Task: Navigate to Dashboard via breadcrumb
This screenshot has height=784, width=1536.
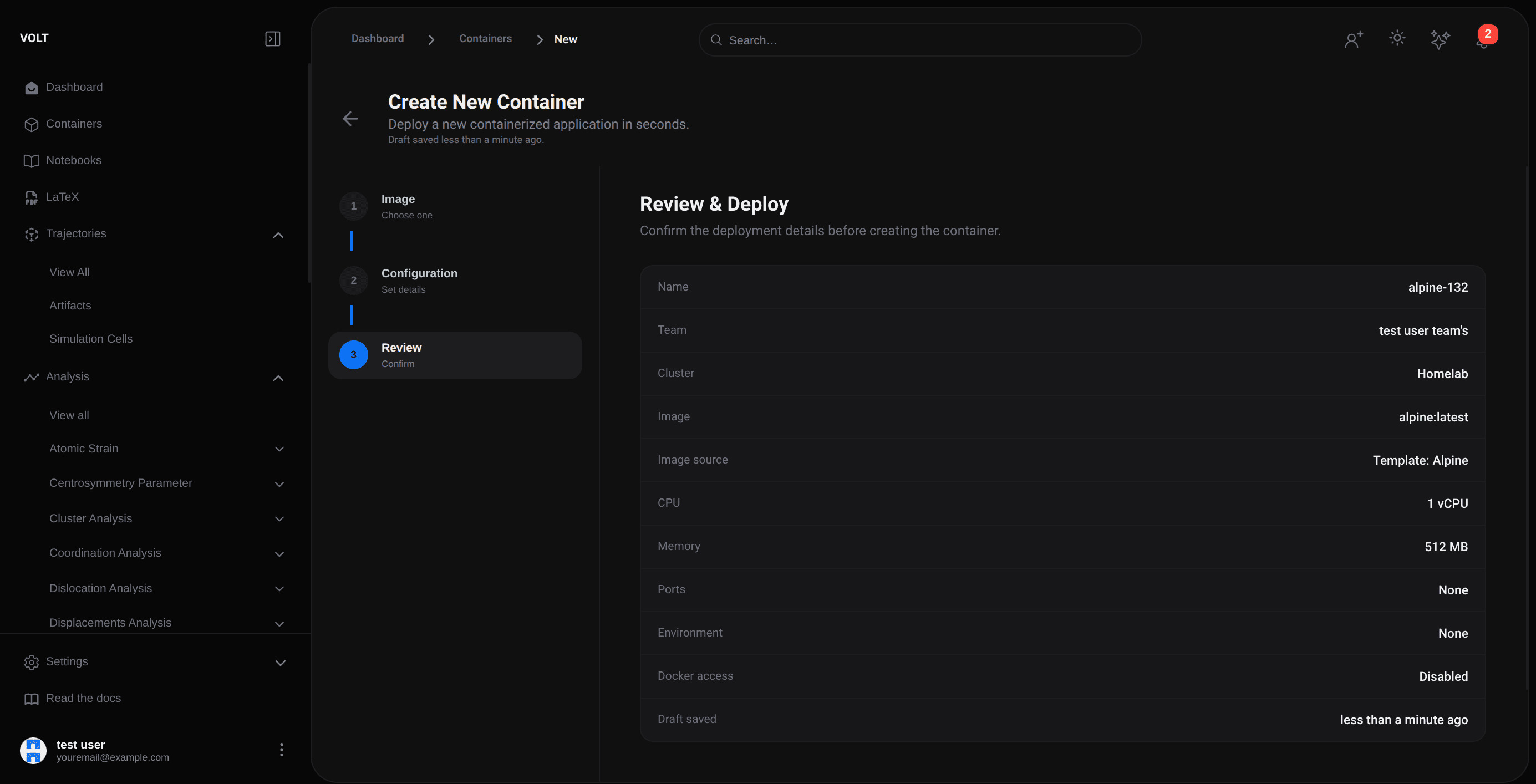Action: coord(377,38)
